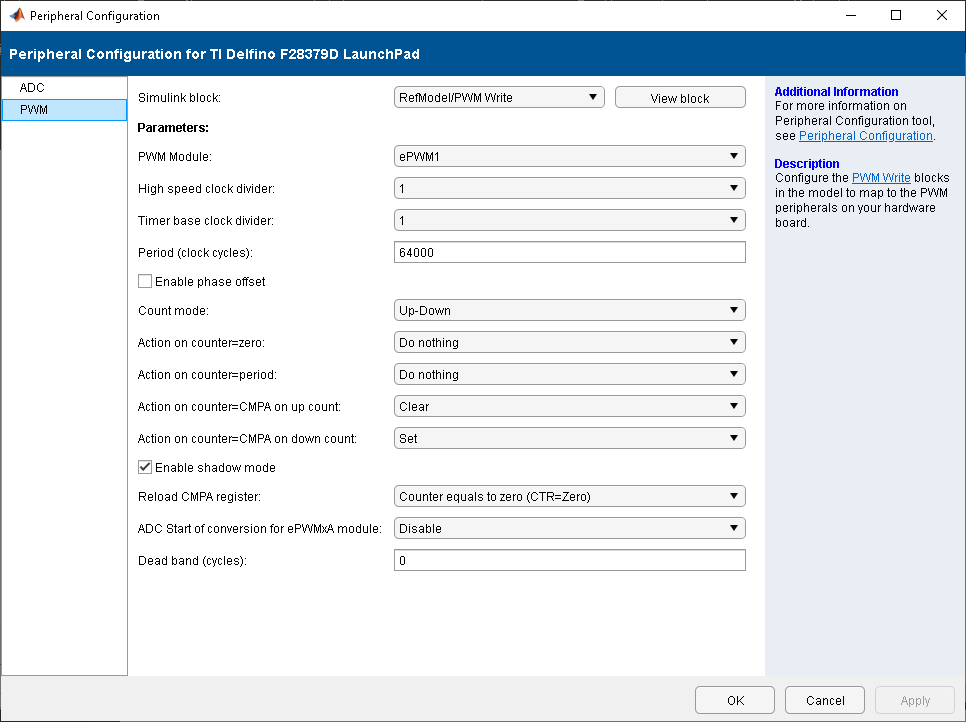Screen dimensions: 966x722
Task: Click the Period clock cycles field
Action: 570,252
